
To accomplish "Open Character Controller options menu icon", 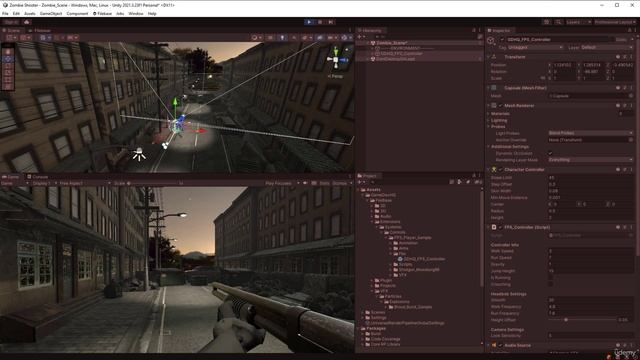I will (x=631, y=170).
